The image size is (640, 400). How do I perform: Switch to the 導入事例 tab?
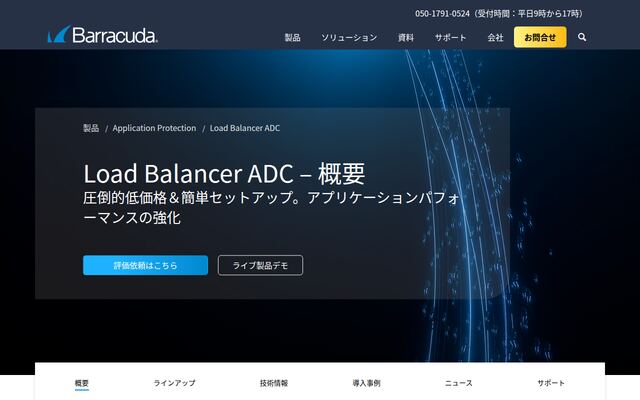[366, 383]
